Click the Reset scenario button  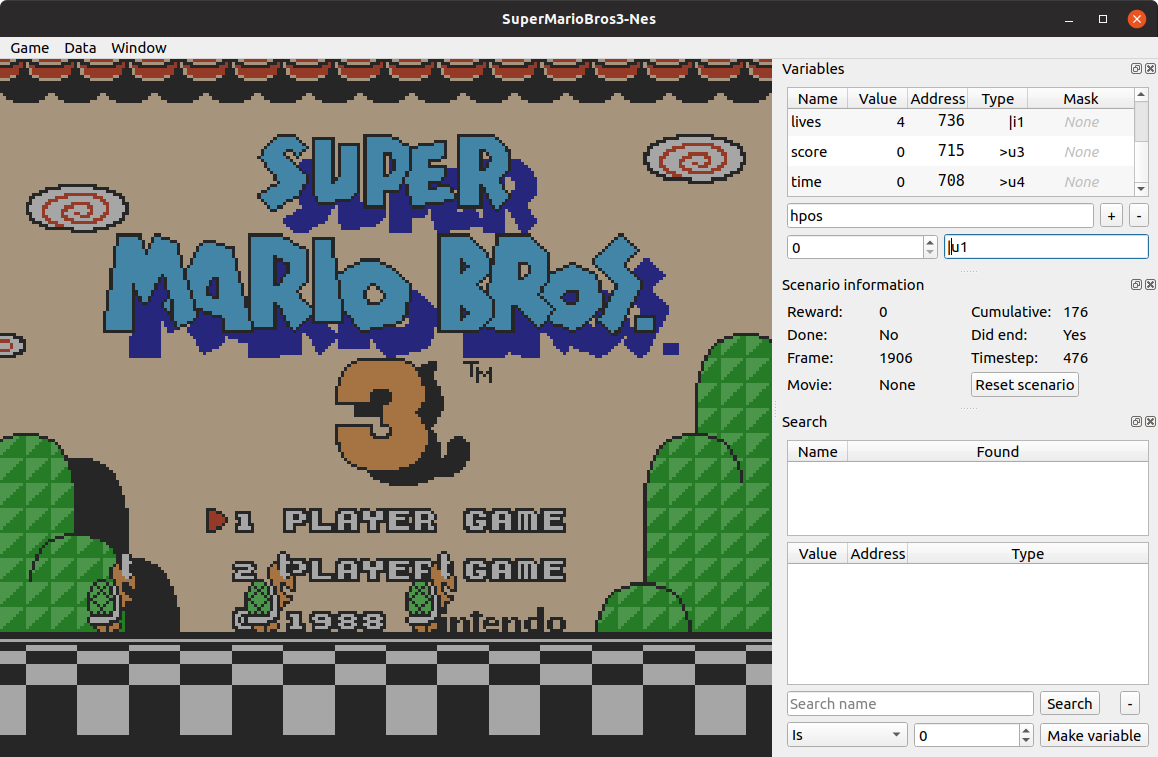(1024, 385)
